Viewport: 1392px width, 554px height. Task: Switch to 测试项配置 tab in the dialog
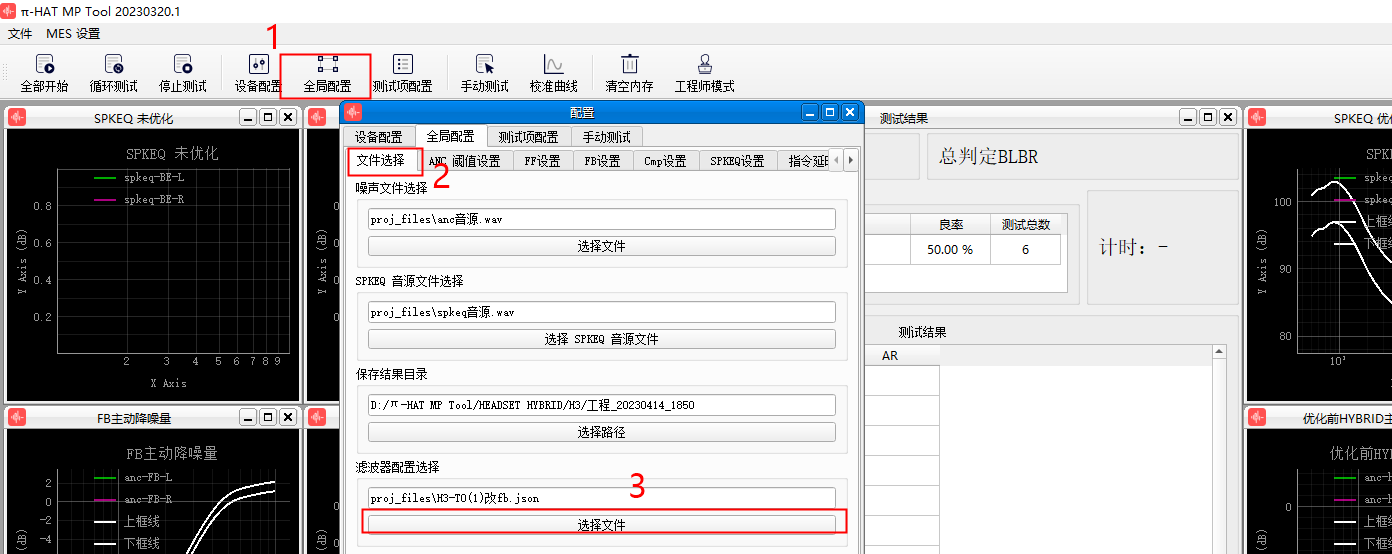point(529,137)
